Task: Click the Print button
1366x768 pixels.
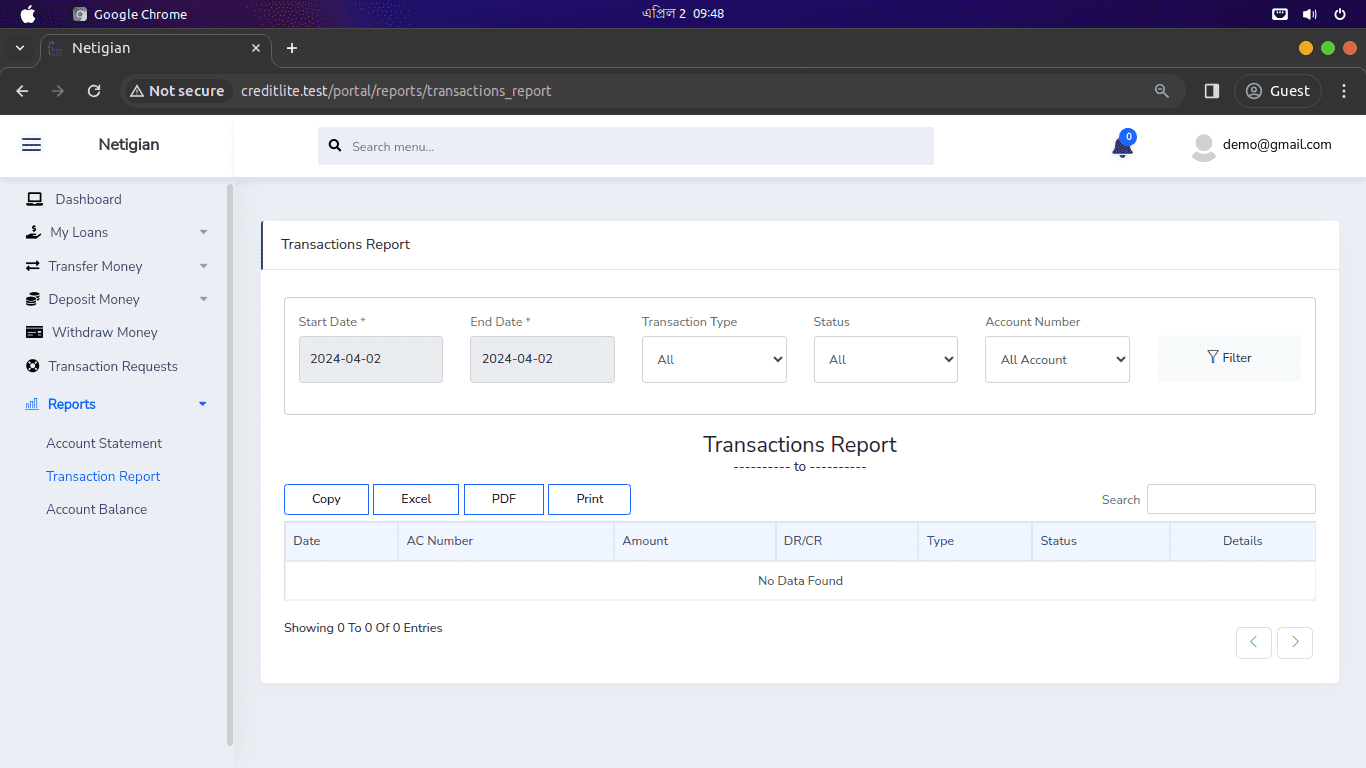Action: pyautogui.click(x=590, y=499)
